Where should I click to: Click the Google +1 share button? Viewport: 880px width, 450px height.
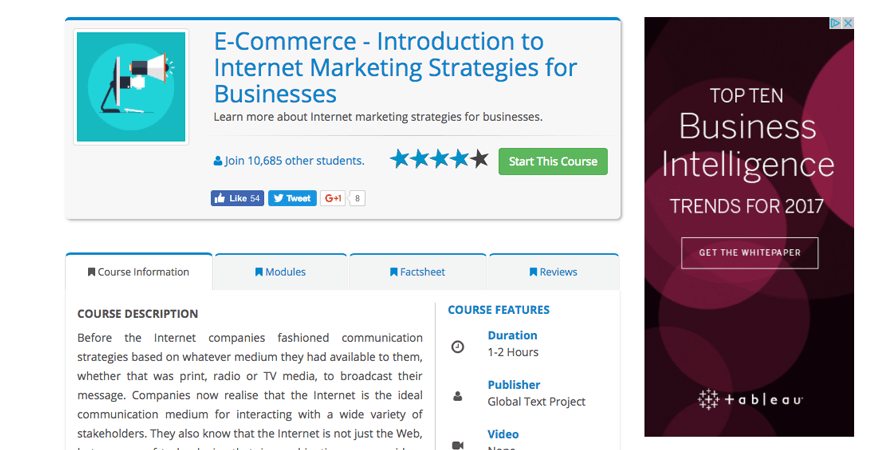pos(333,198)
